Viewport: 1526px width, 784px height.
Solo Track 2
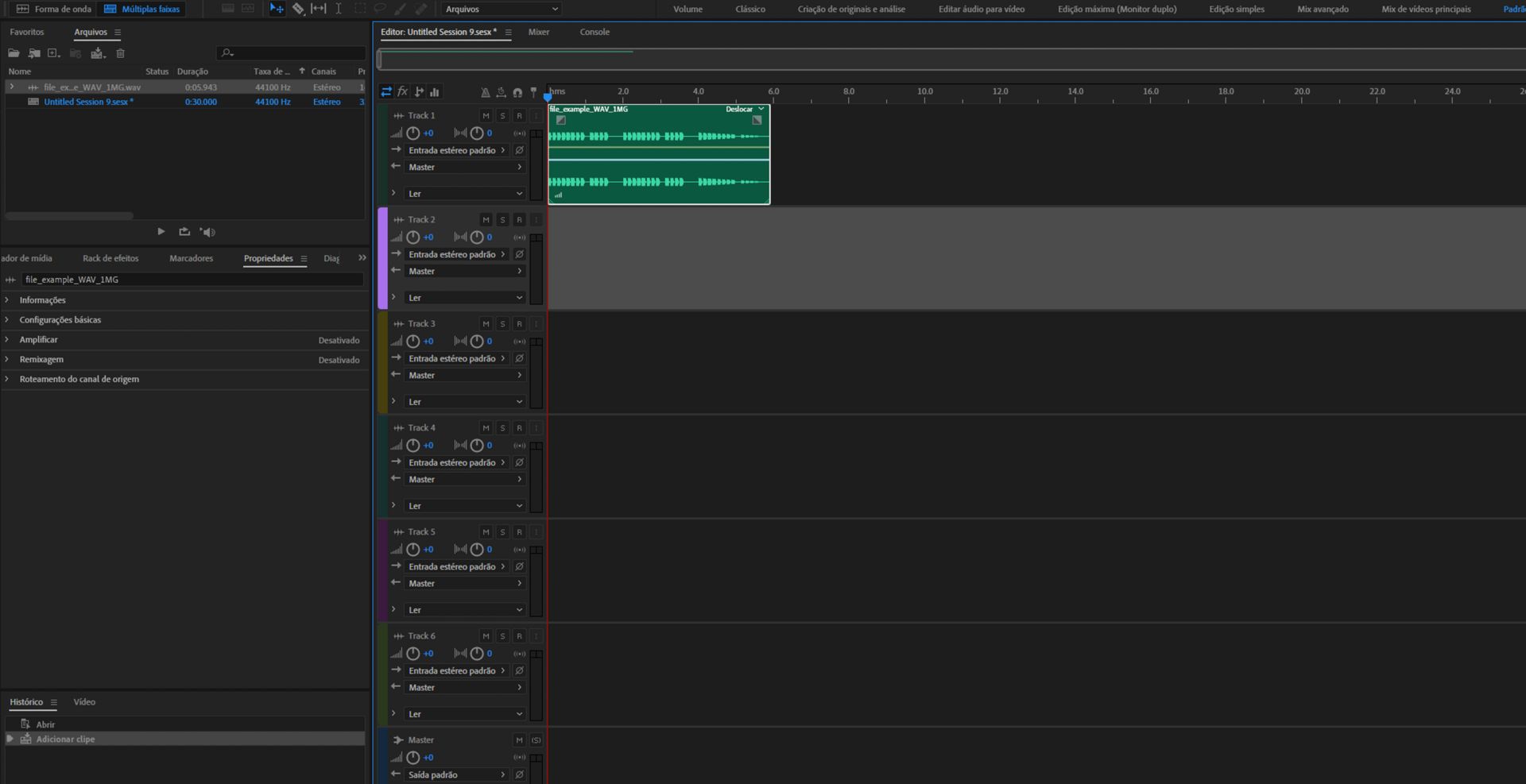(x=502, y=219)
